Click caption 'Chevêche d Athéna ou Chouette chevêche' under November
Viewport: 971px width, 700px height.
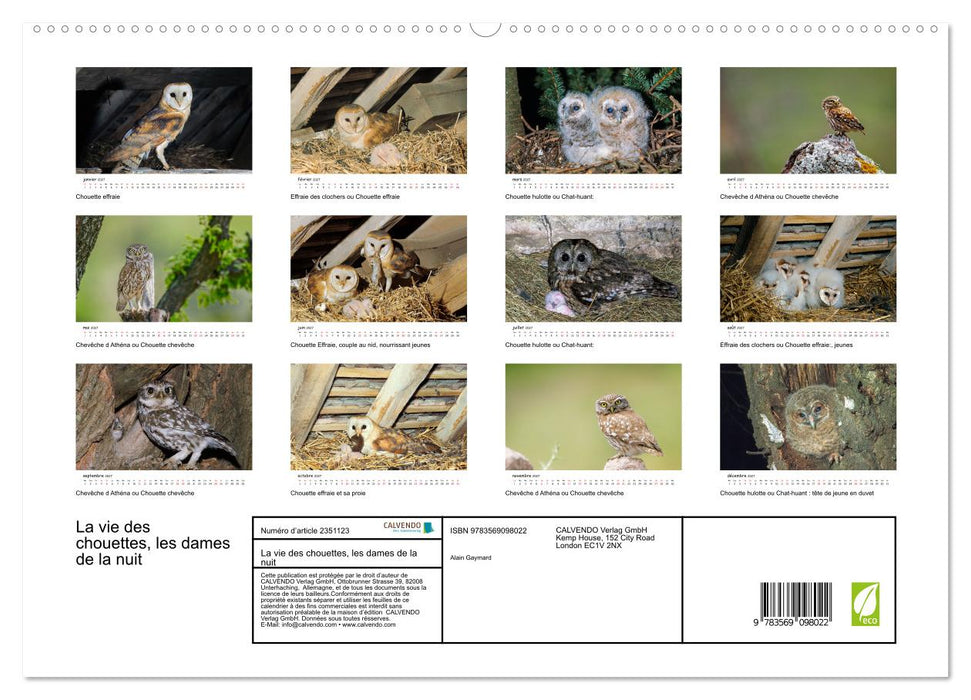pyautogui.click(x=564, y=493)
